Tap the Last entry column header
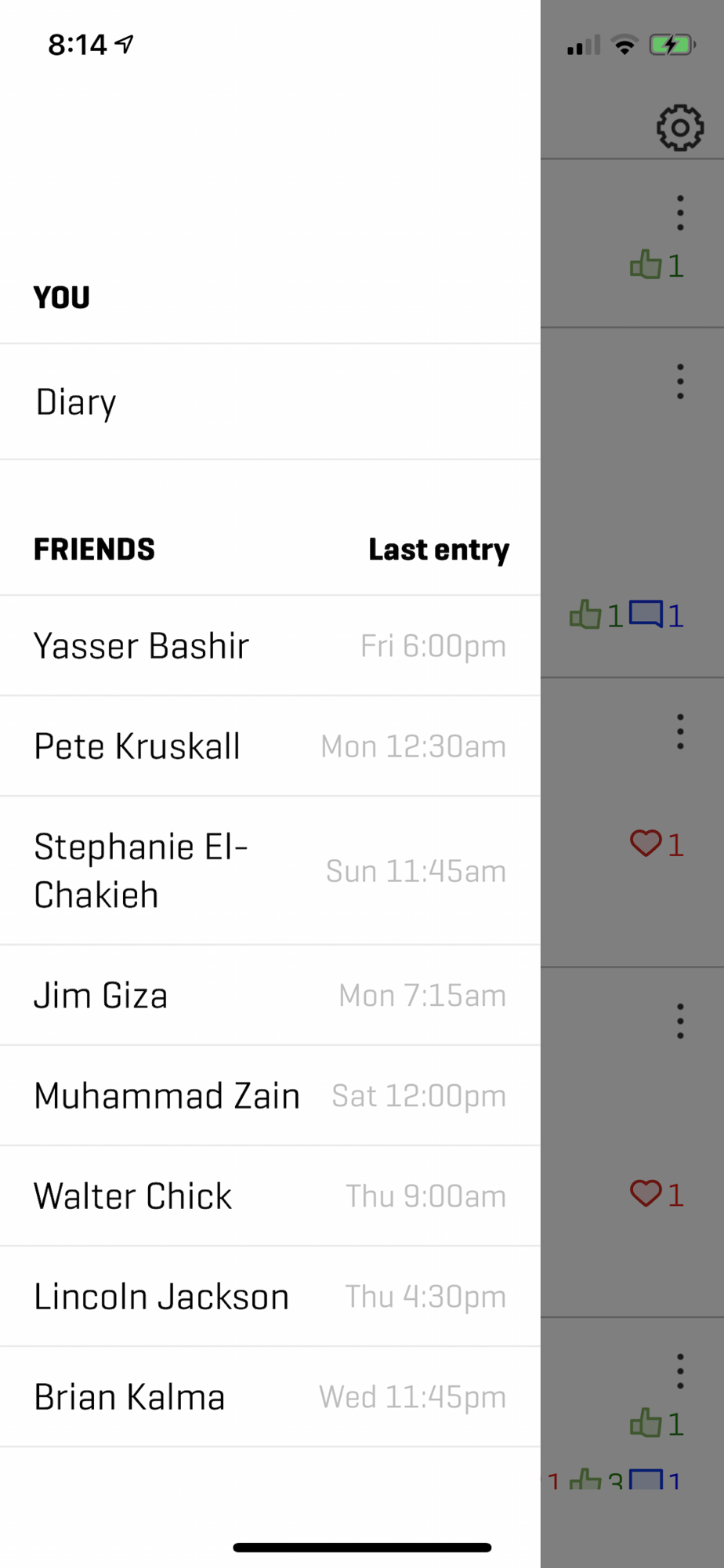724x1568 pixels. click(x=439, y=550)
